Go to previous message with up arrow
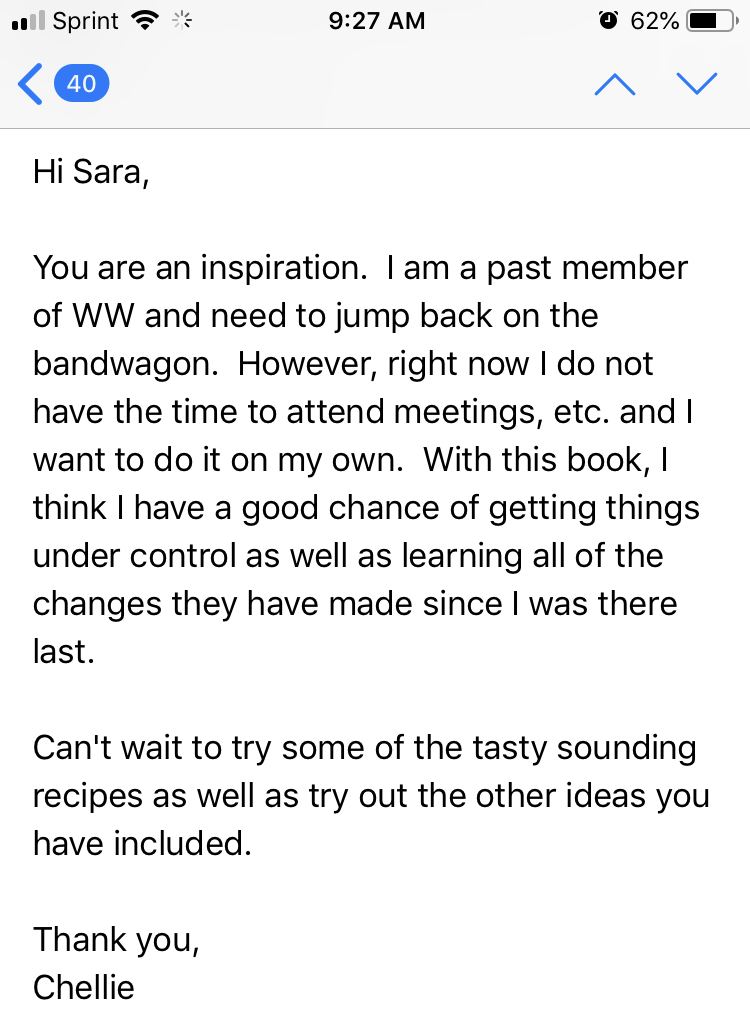 point(615,84)
